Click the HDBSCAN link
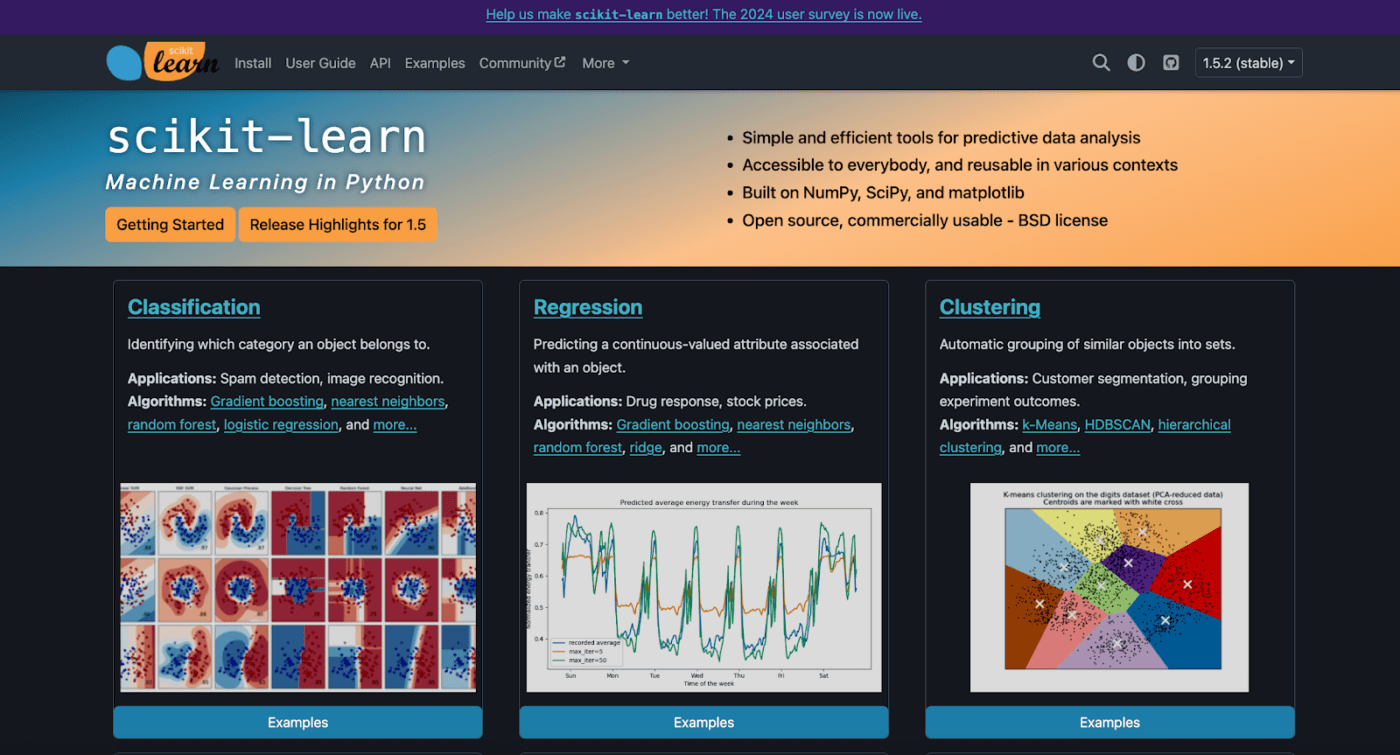 click(1117, 425)
